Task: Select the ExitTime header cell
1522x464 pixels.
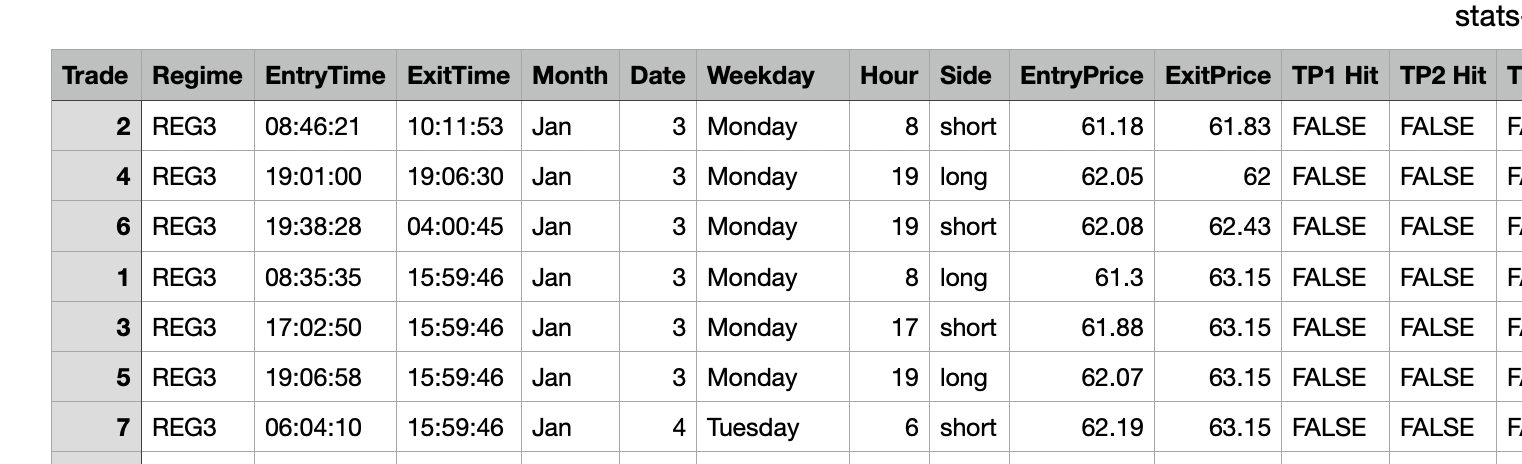Action: 458,76
